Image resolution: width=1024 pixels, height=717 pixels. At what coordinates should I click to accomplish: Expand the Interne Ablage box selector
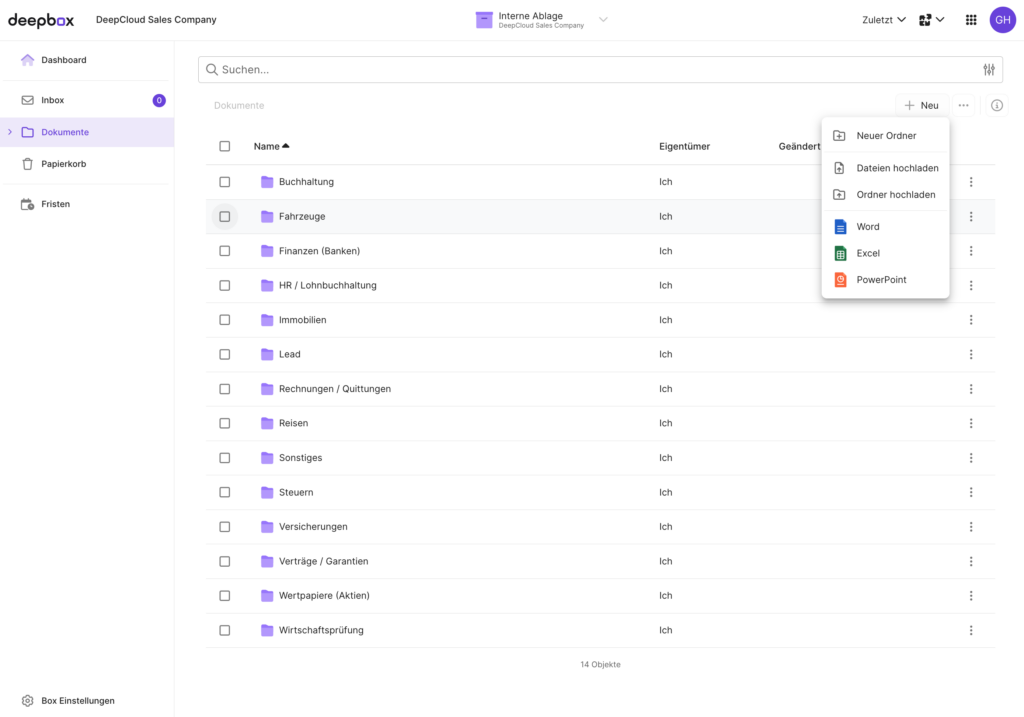pyautogui.click(x=602, y=19)
